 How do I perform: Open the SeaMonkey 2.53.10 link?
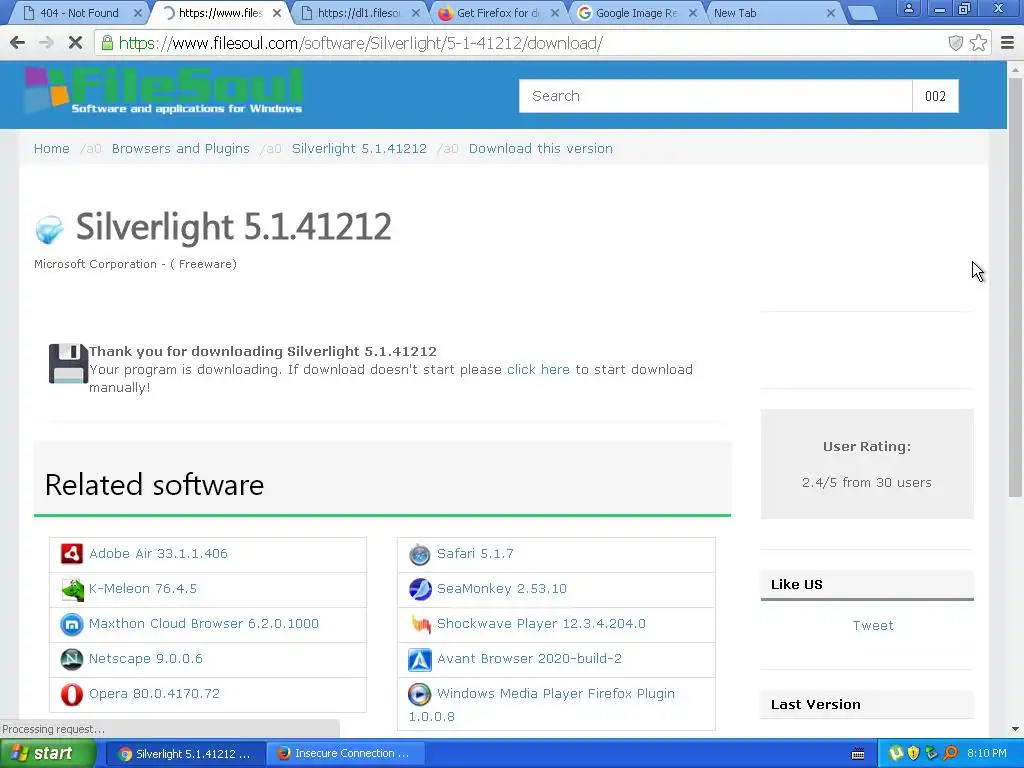click(x=502, y=589)
